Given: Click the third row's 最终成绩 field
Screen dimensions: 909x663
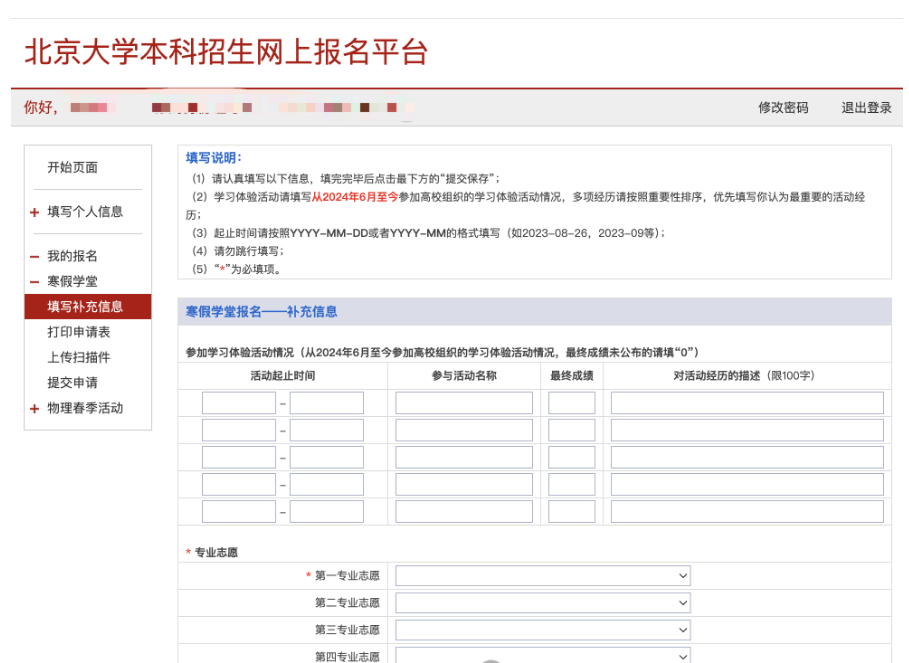Looking at the screenshot, I should [572, 457].
